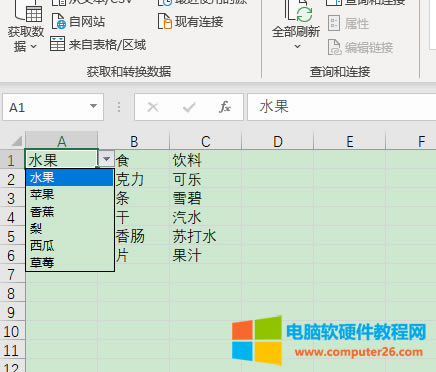Choose 水果 in the dropdown list

[x=70, y=177]
